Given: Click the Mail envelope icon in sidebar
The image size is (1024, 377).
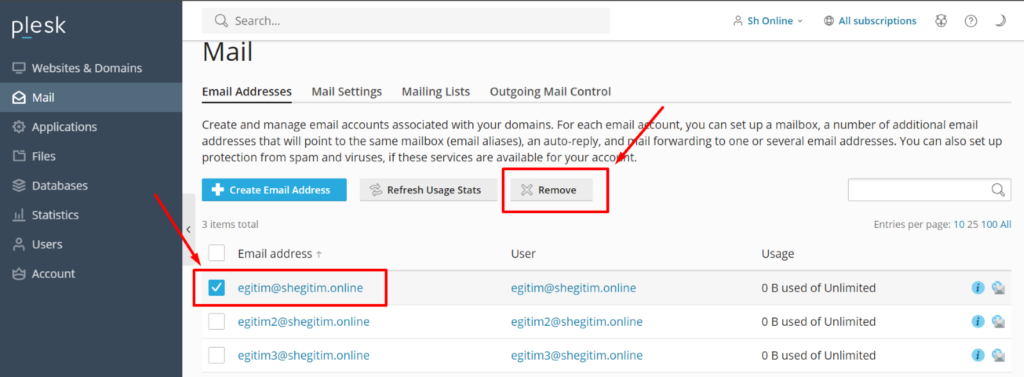Looking at the screenshot, I should click(x=20, y=98).
